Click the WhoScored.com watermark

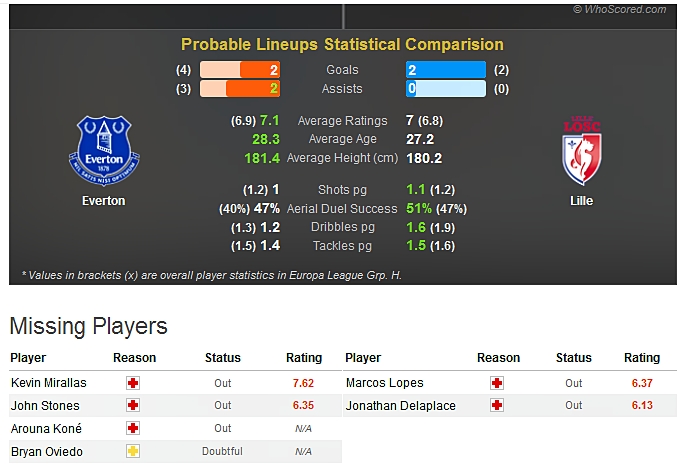pyautogui.click(x=620, y=10)
